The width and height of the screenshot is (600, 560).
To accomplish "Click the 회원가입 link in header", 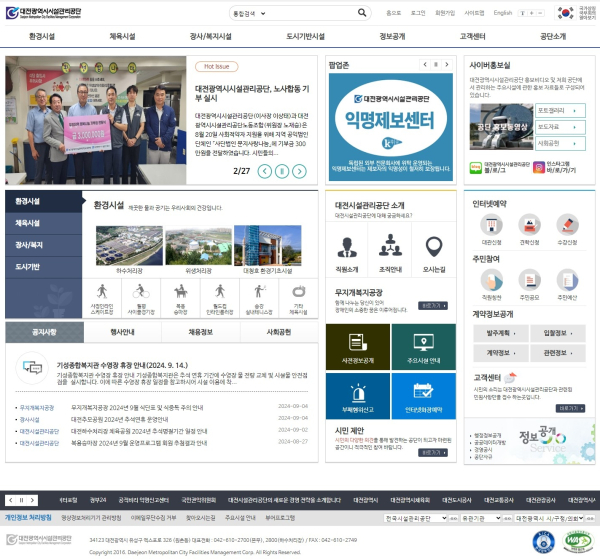I will pos(445,13).
